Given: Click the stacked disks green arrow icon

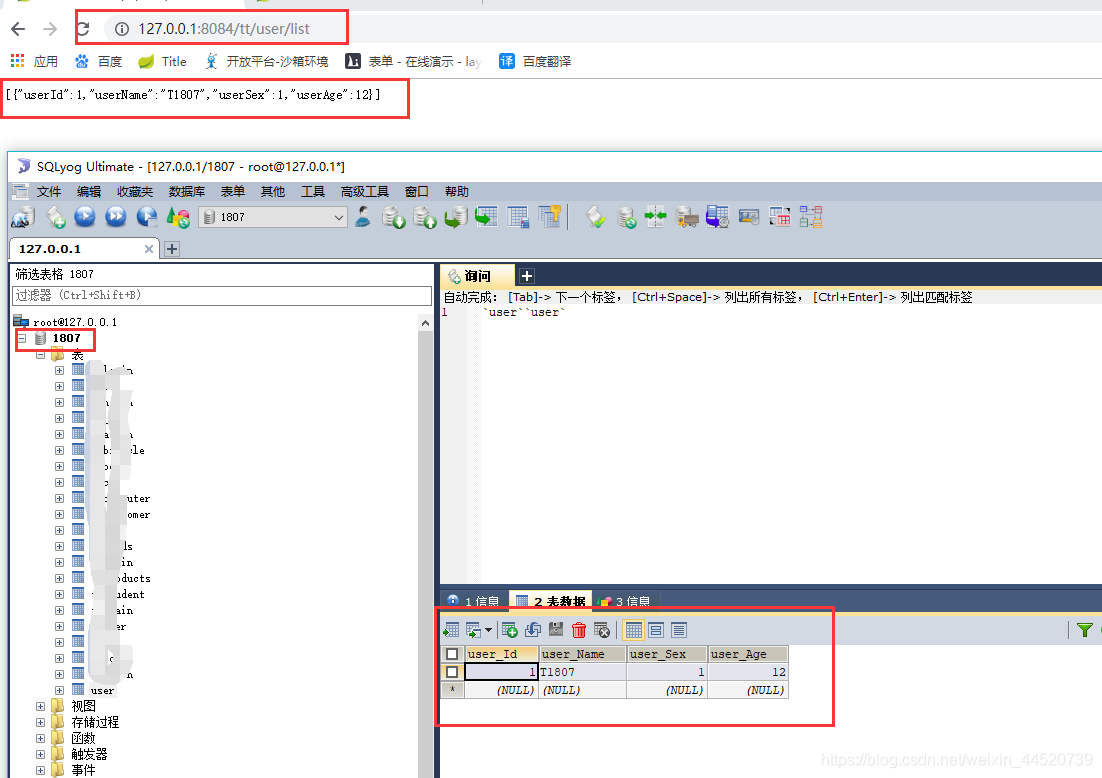Looking at the screenshot, I should pyautogui.click(x=455, y=217).
